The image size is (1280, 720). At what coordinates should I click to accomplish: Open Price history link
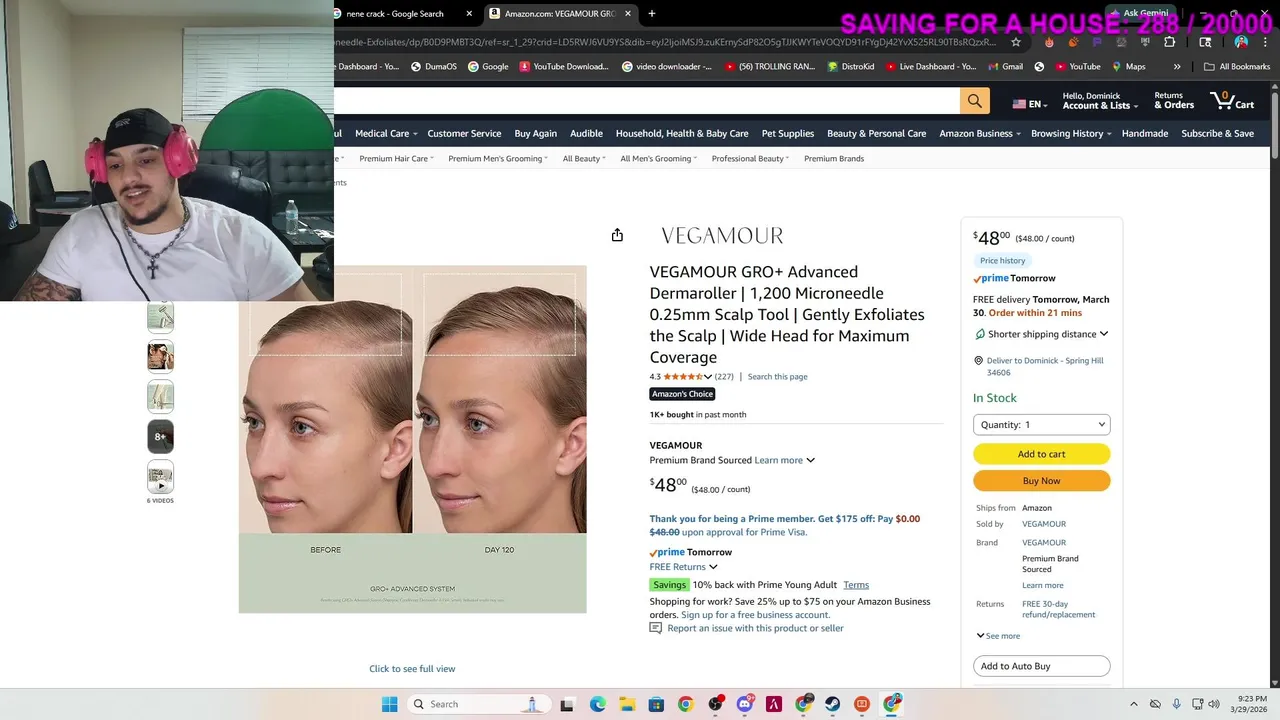tap(1002, 261)
